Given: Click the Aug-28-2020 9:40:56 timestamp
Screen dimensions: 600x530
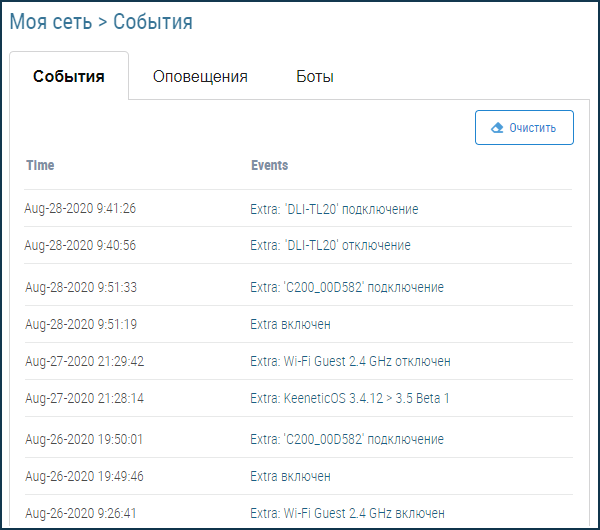Looking at the screenshot, I should 80,245.
